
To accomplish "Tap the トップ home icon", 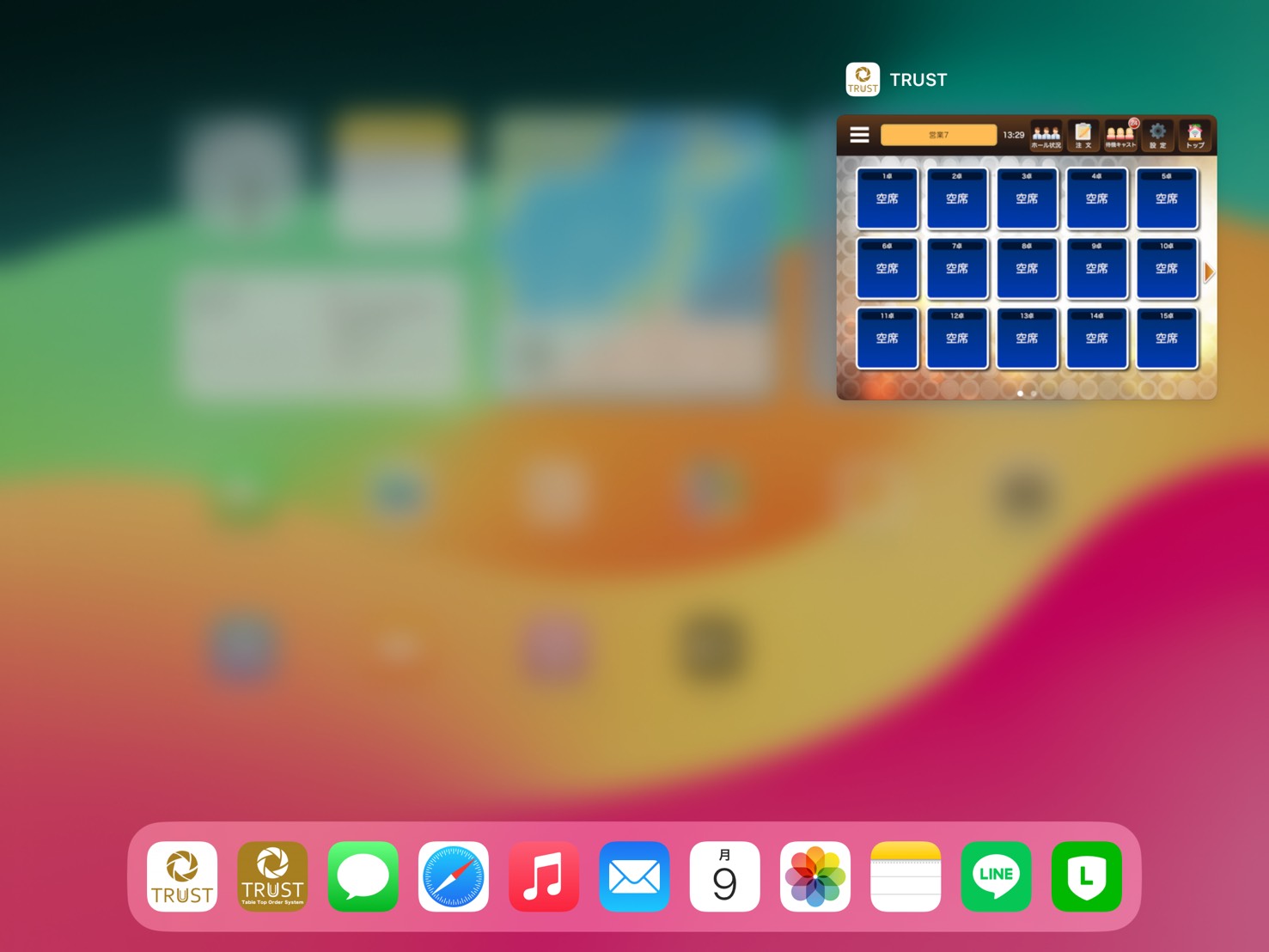I will pyautogui.click(x=1194, y=135).
